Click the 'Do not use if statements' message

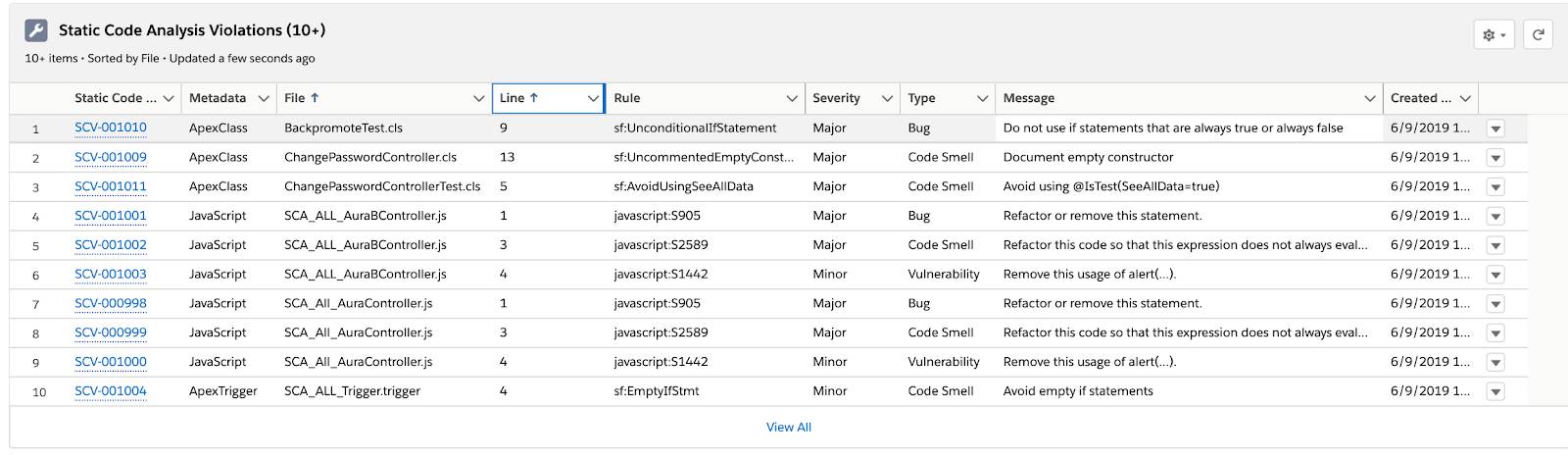click(x=1173, y=128)
